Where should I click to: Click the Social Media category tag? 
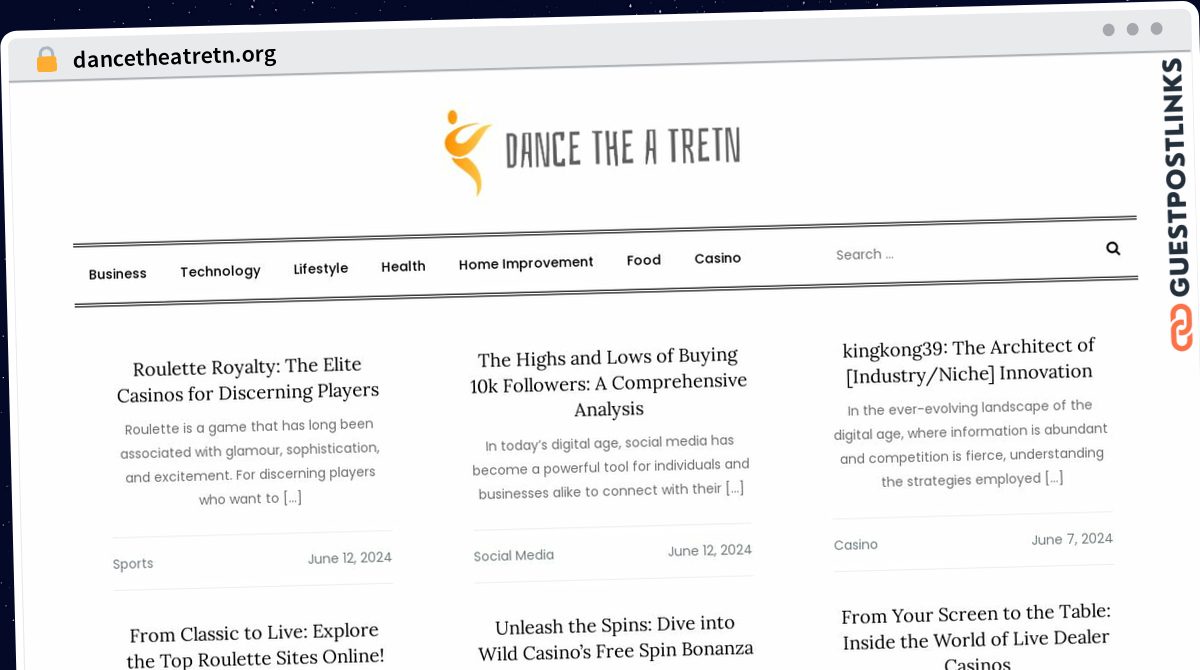pyautogui.click(x=513, y=555)
